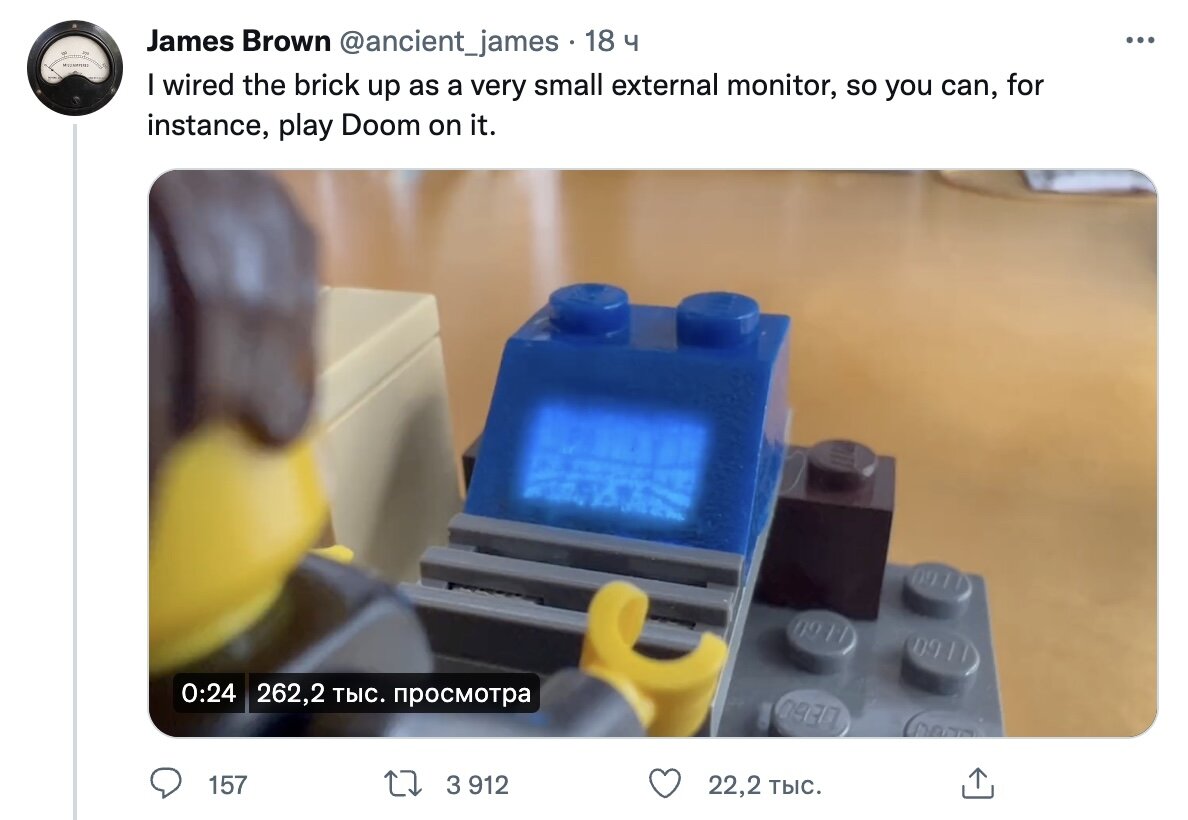Screen dimensions: 1188x820
Task: Click the 157 replies count
Action: (x=228, y=785)
